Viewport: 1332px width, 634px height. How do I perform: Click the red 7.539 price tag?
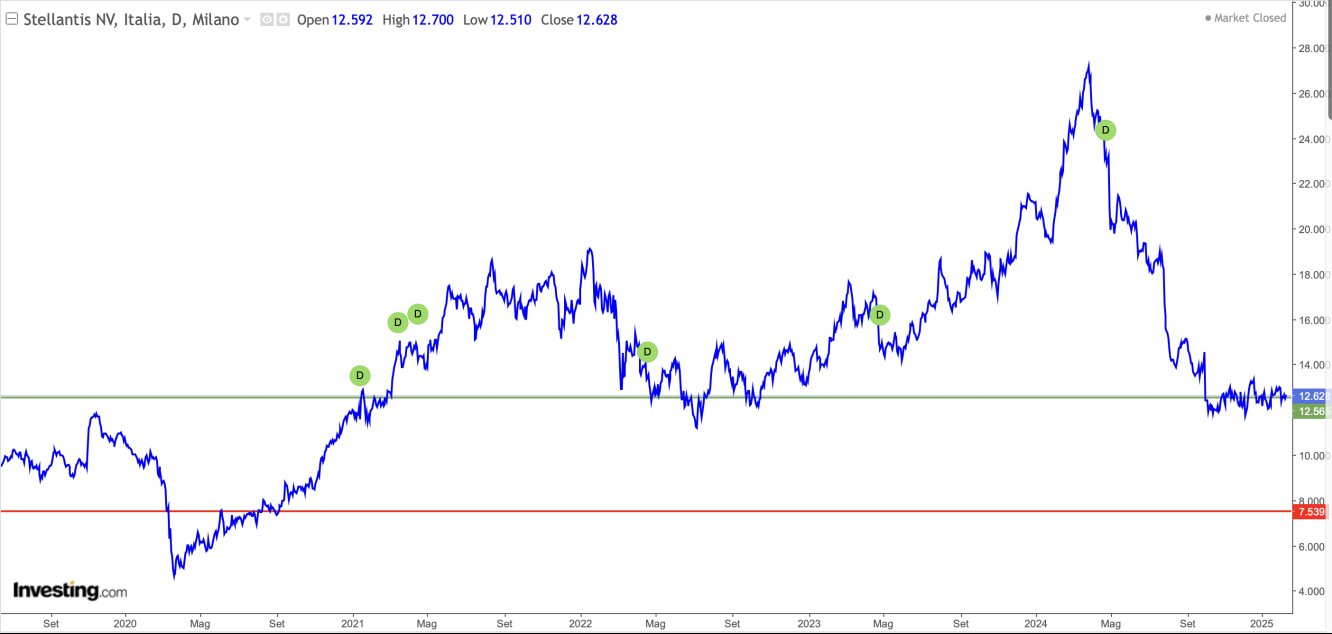[x=1311, y=512]
